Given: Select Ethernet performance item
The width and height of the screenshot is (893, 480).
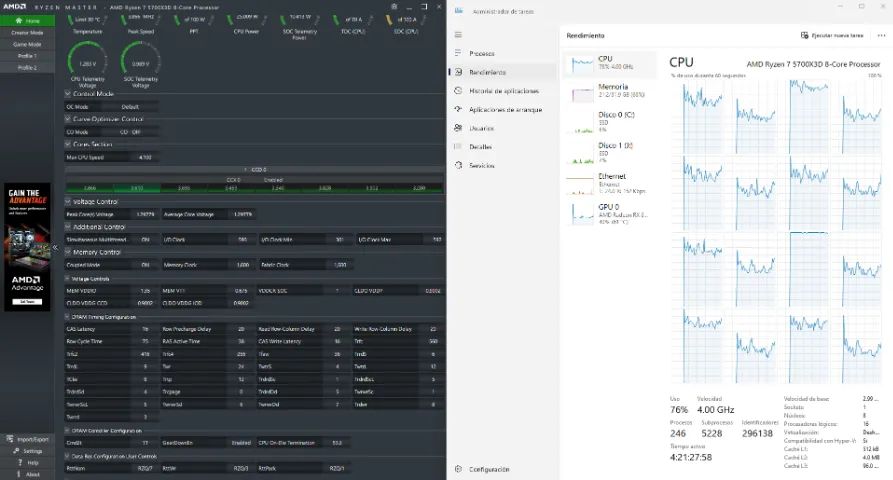Looking at the screenshot, I should (x=610, y=183).
